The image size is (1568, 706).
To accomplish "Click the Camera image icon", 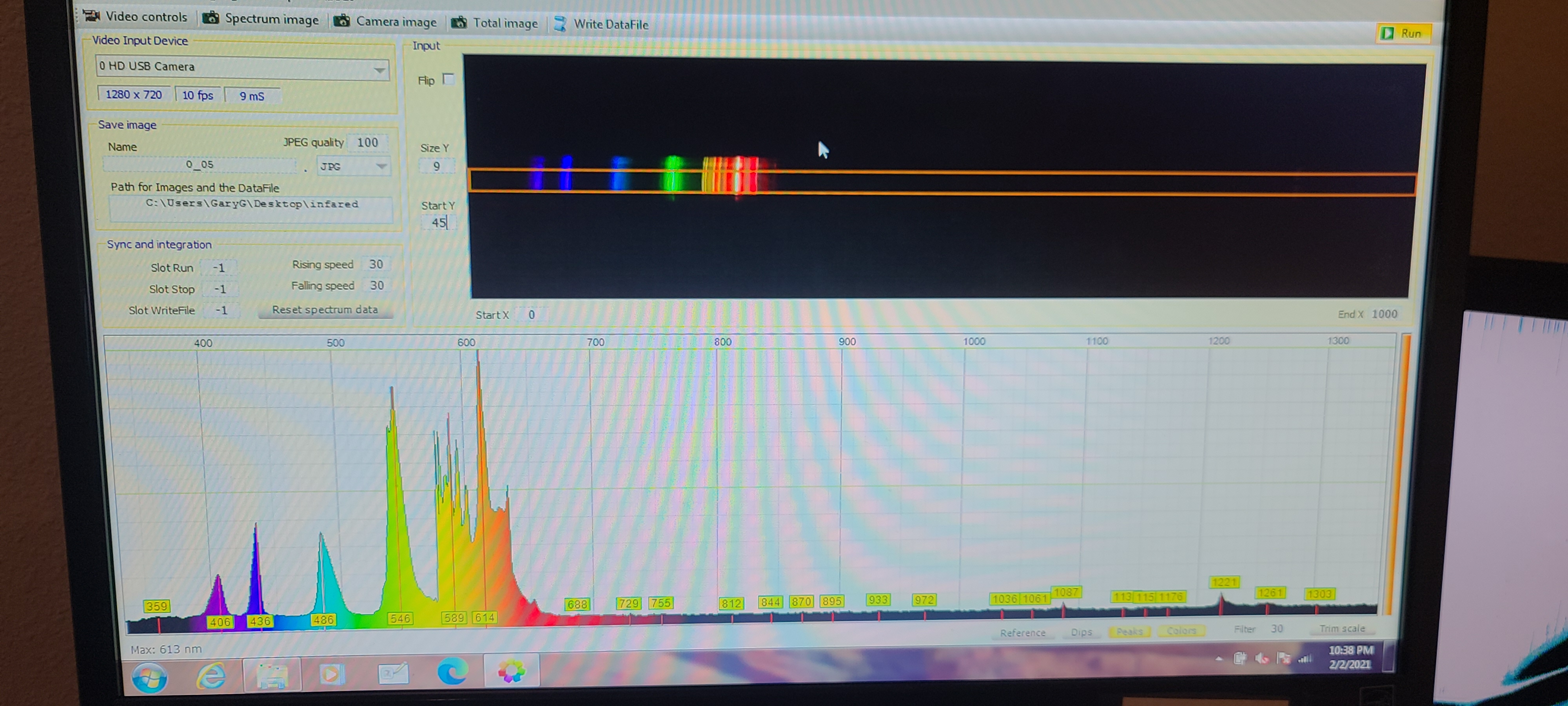I will click(x=342, y=21).
